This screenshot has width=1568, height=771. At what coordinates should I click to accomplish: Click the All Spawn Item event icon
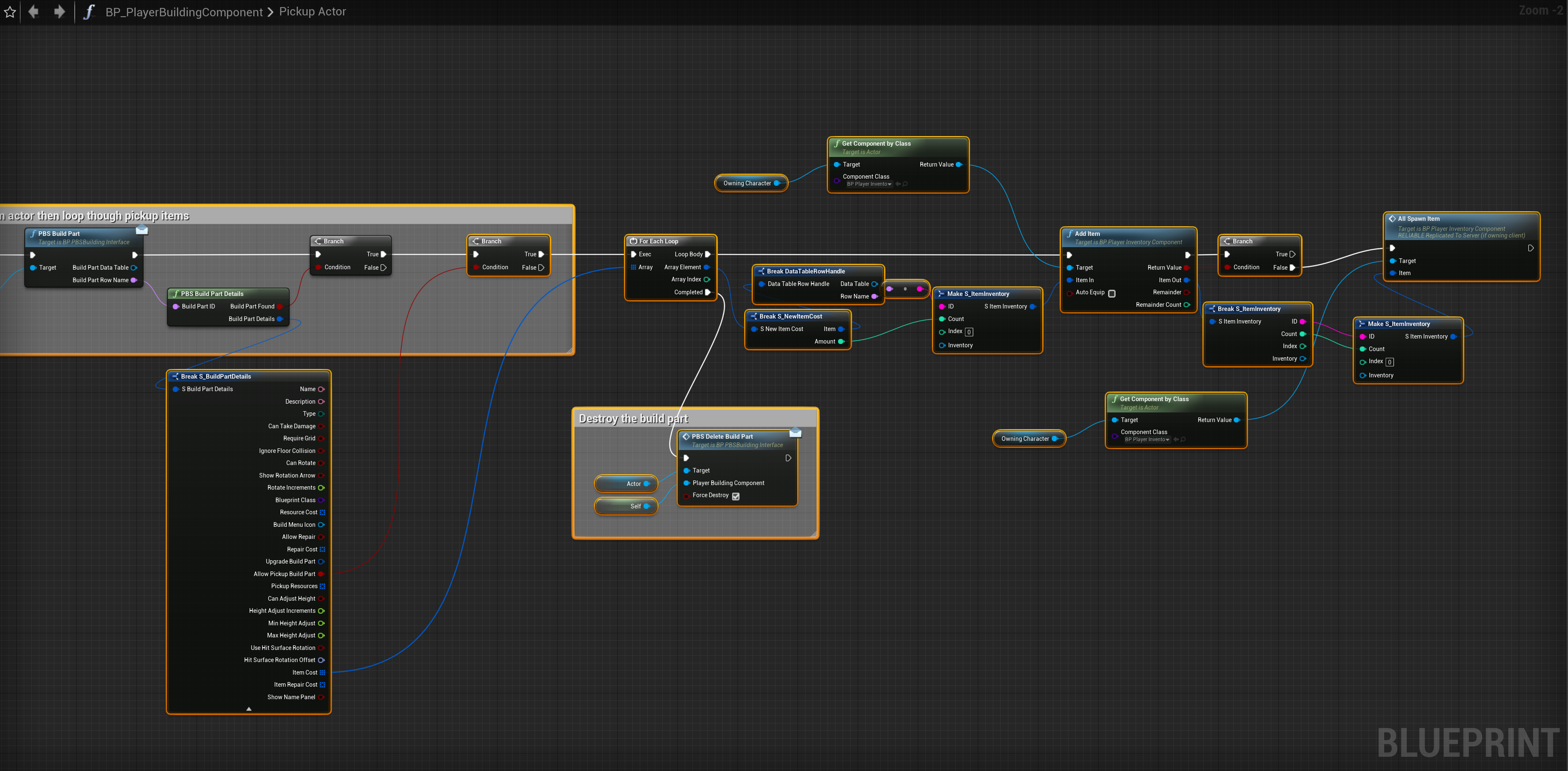coord(1392,219)
